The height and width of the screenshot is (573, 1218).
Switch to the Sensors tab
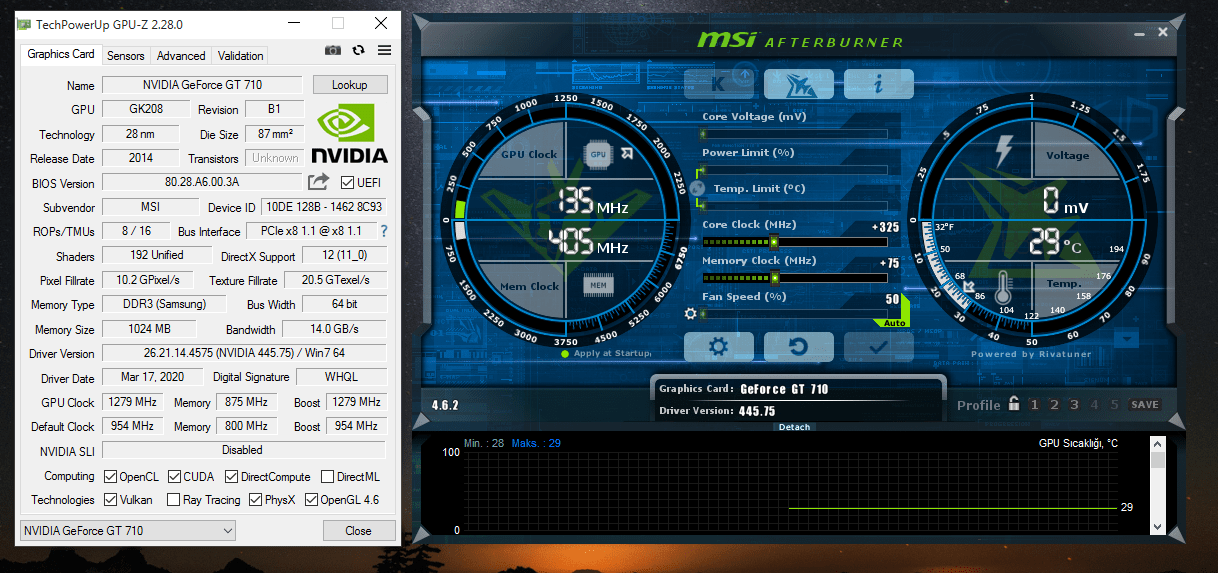126,56
